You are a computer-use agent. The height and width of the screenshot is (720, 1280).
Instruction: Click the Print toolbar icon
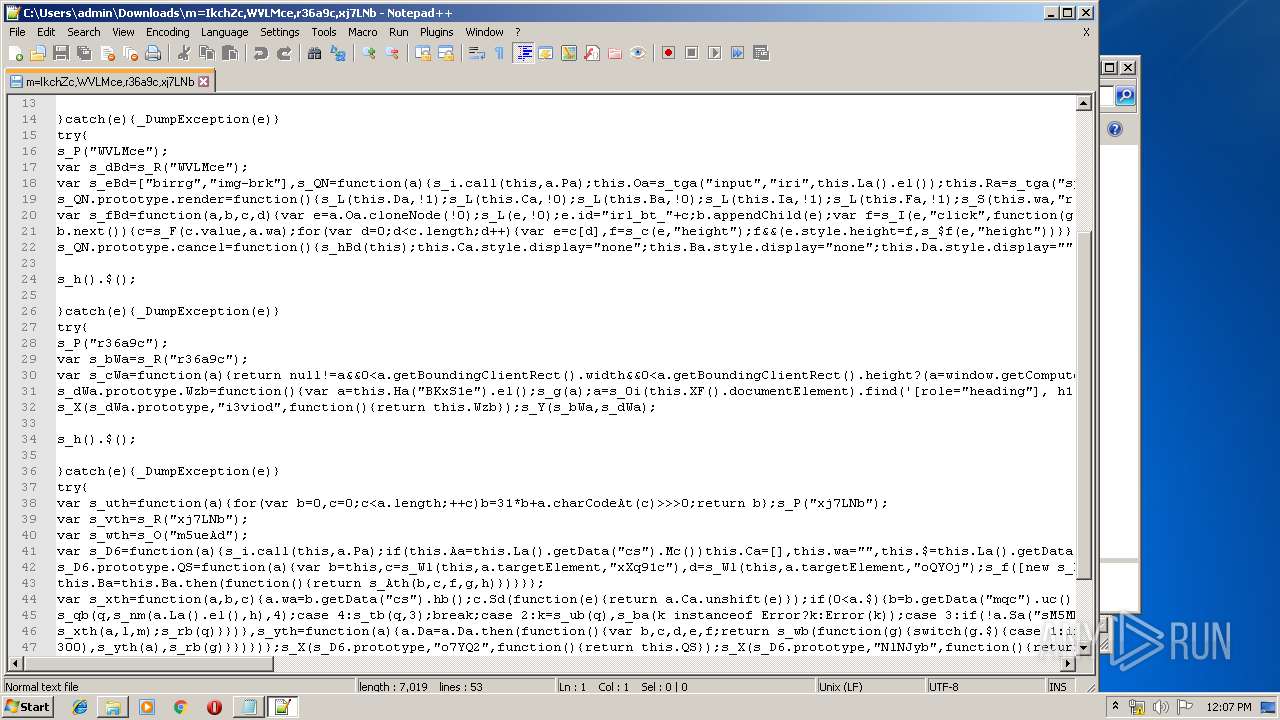coord(153,53)
